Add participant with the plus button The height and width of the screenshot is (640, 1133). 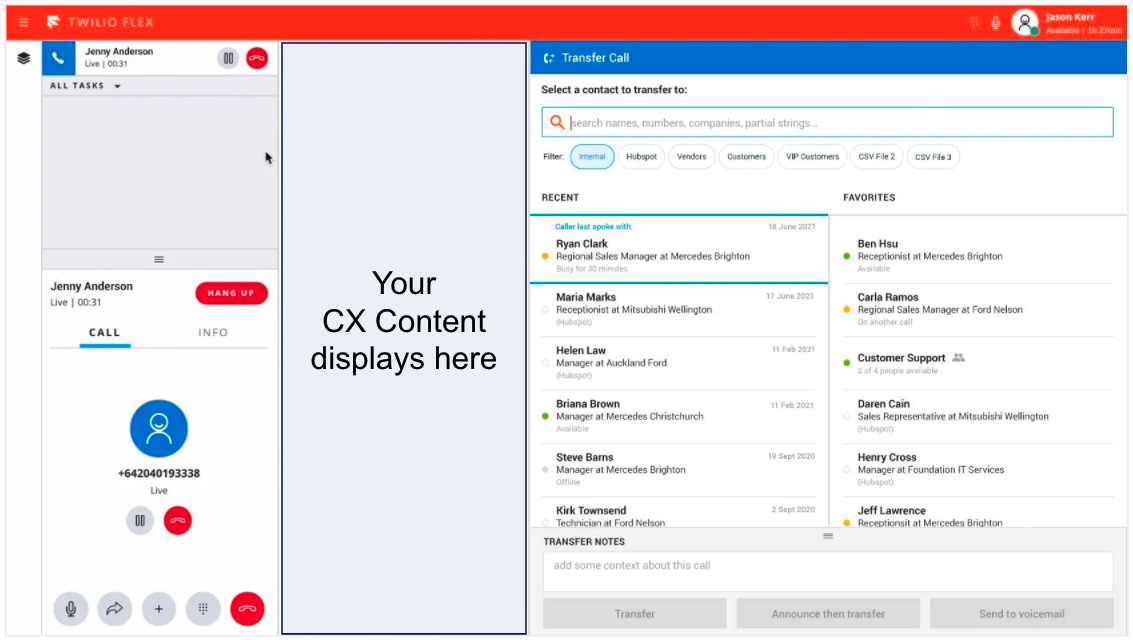pos(159,609)
